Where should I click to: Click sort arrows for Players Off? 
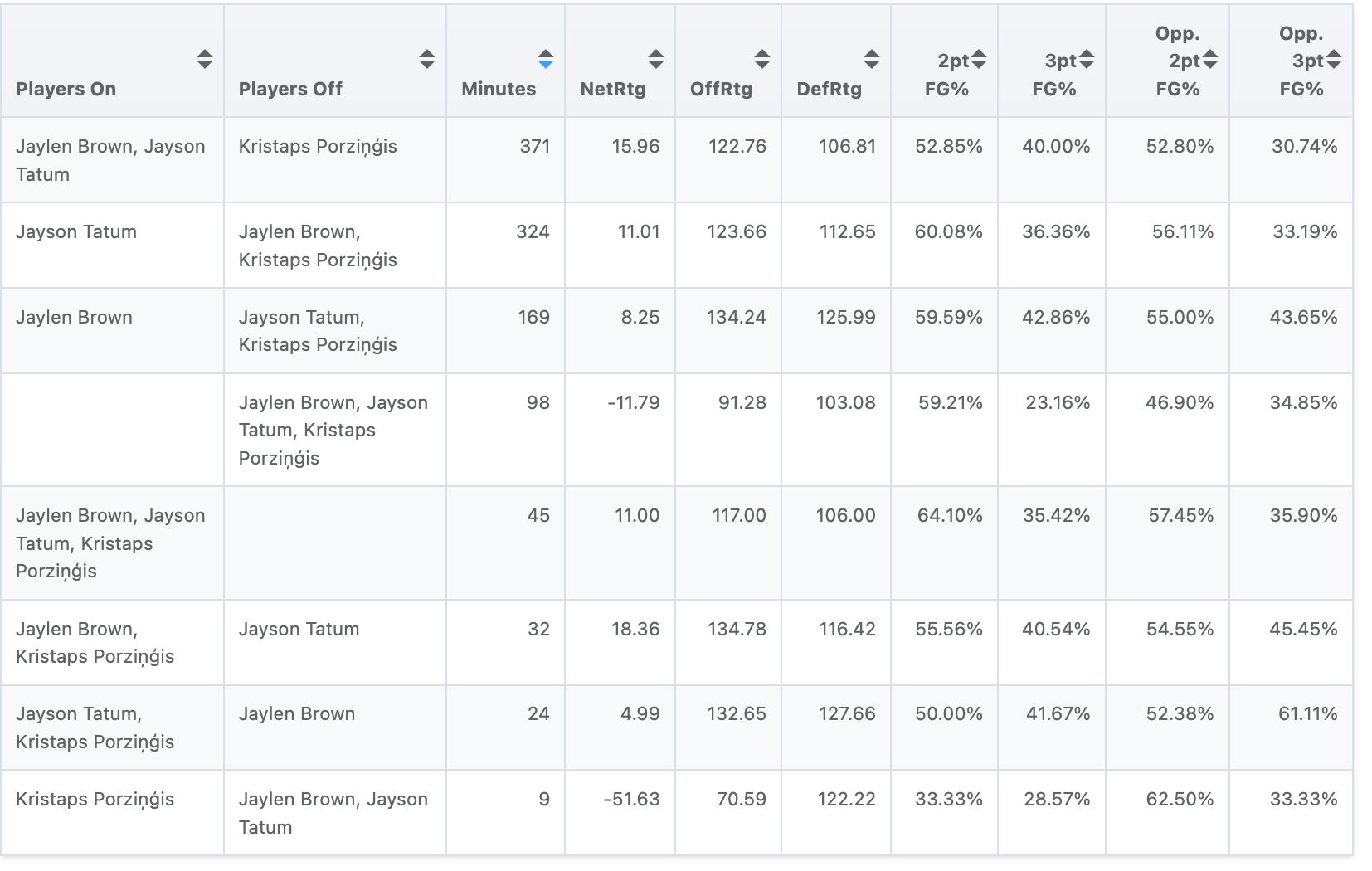tap(427, 59)
